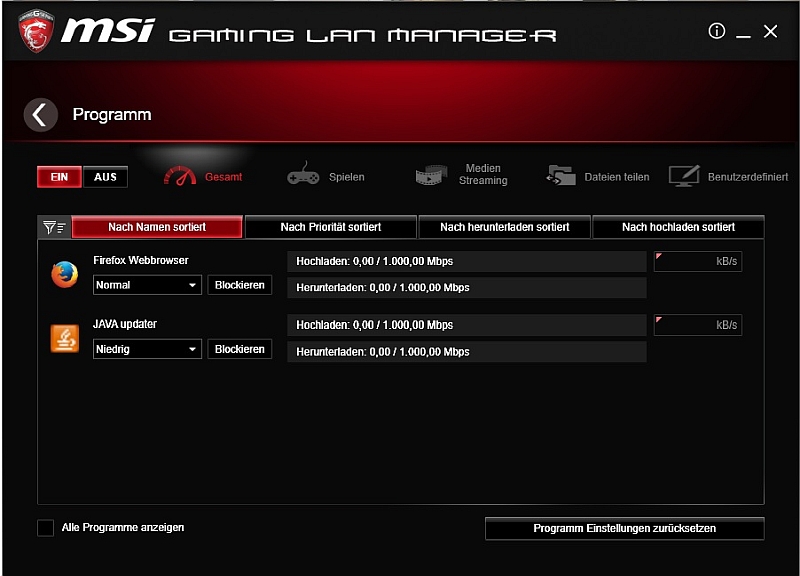
Task: Click the back arrow next to Programm
Action: pos(40,115)
